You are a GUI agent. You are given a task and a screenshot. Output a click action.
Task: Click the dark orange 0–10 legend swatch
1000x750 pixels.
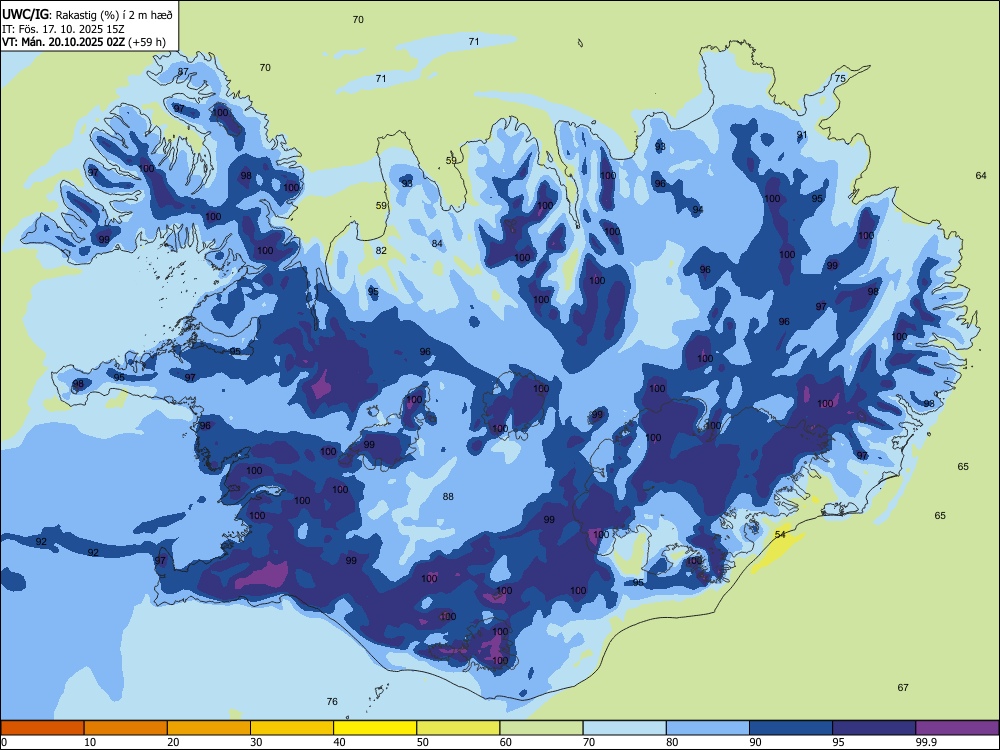click(42, 728)
